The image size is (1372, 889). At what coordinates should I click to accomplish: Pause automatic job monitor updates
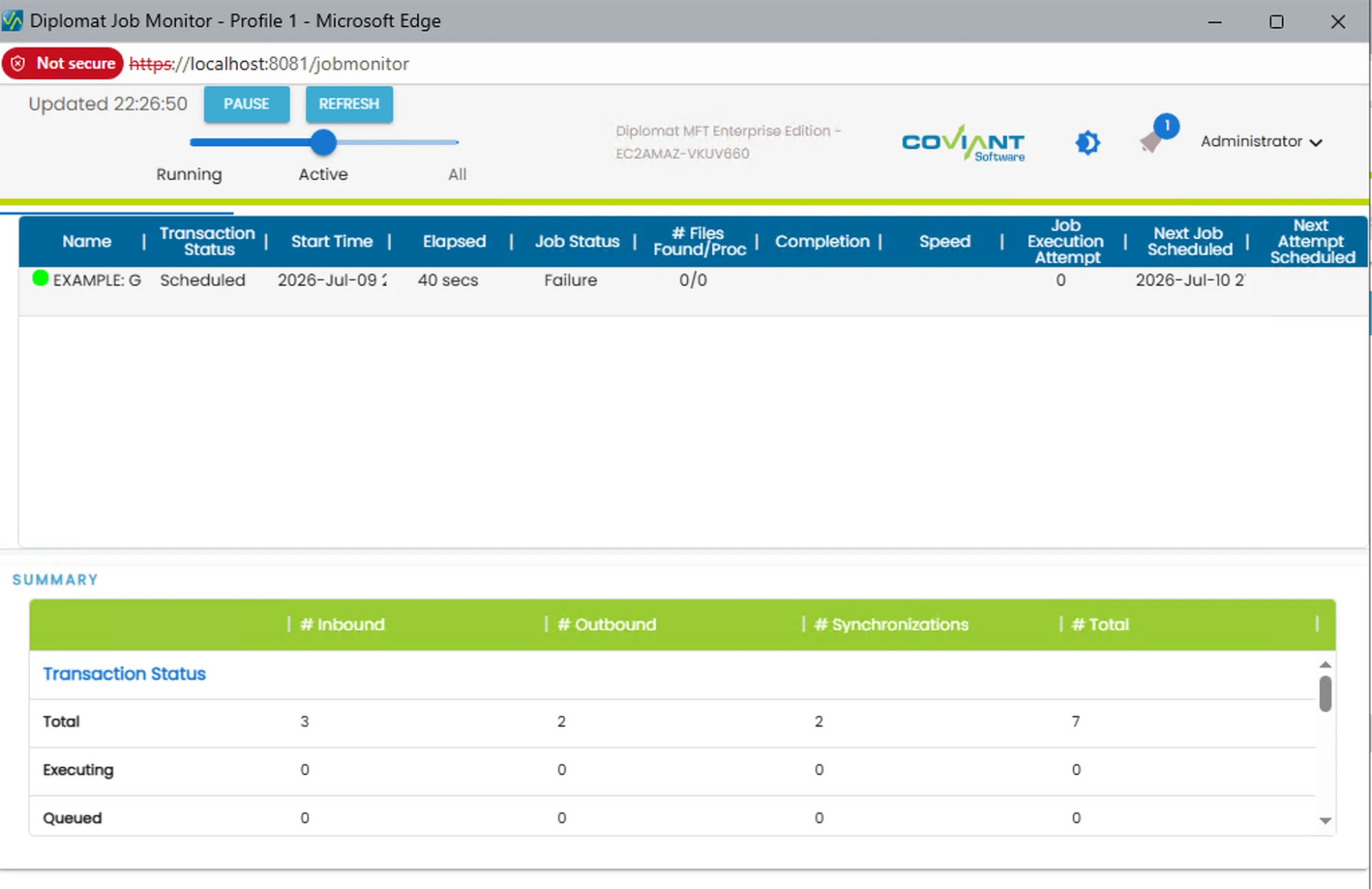point(246,104)
